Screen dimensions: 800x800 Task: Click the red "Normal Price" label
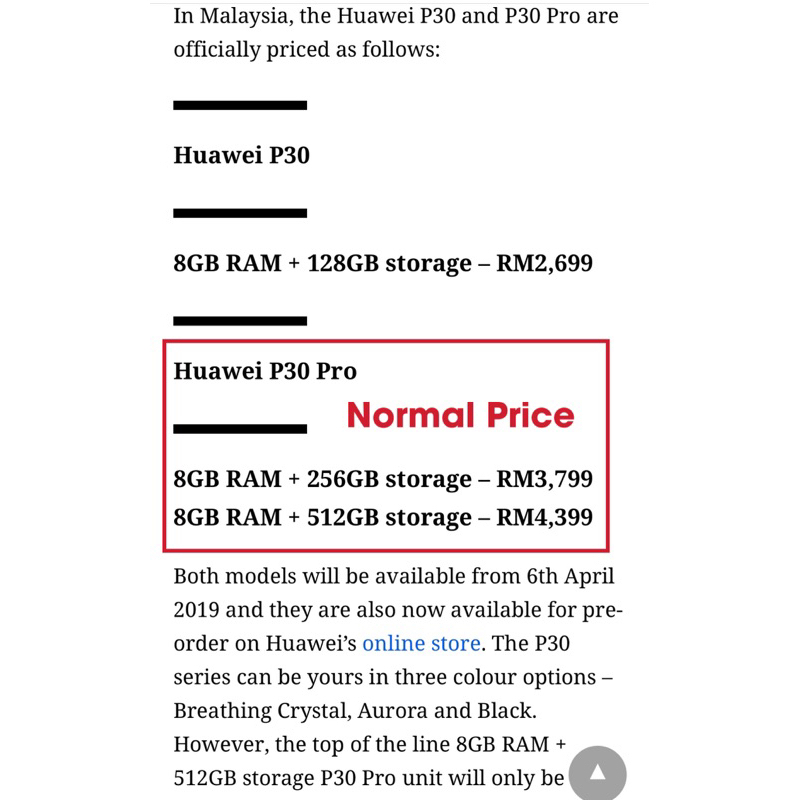461,415
